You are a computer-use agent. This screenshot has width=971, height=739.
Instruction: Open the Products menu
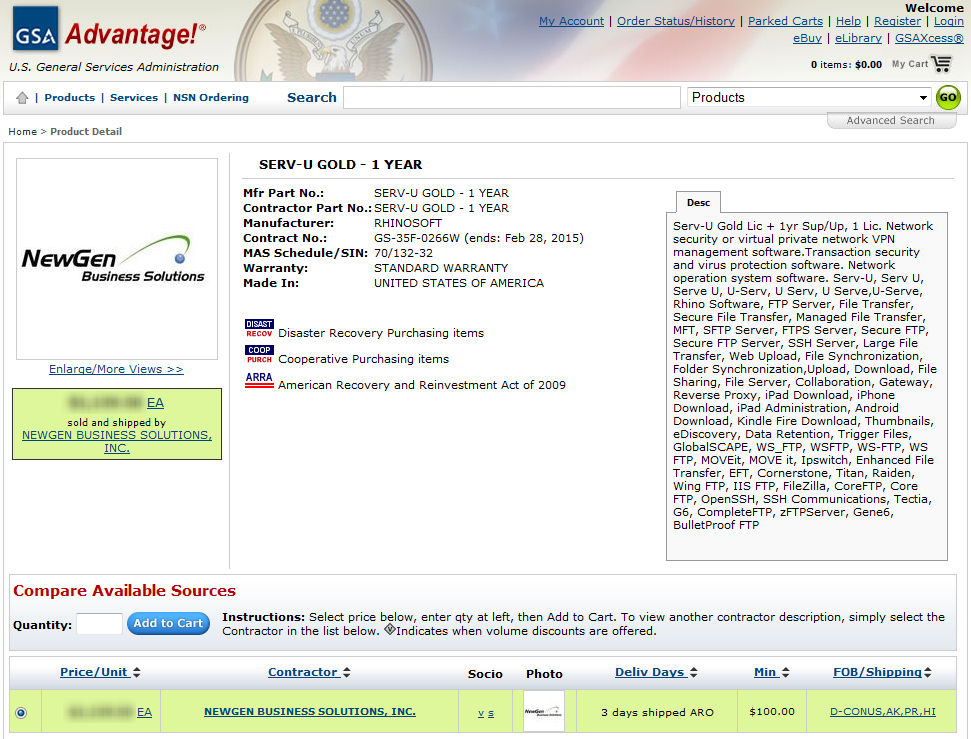(69, 97)
